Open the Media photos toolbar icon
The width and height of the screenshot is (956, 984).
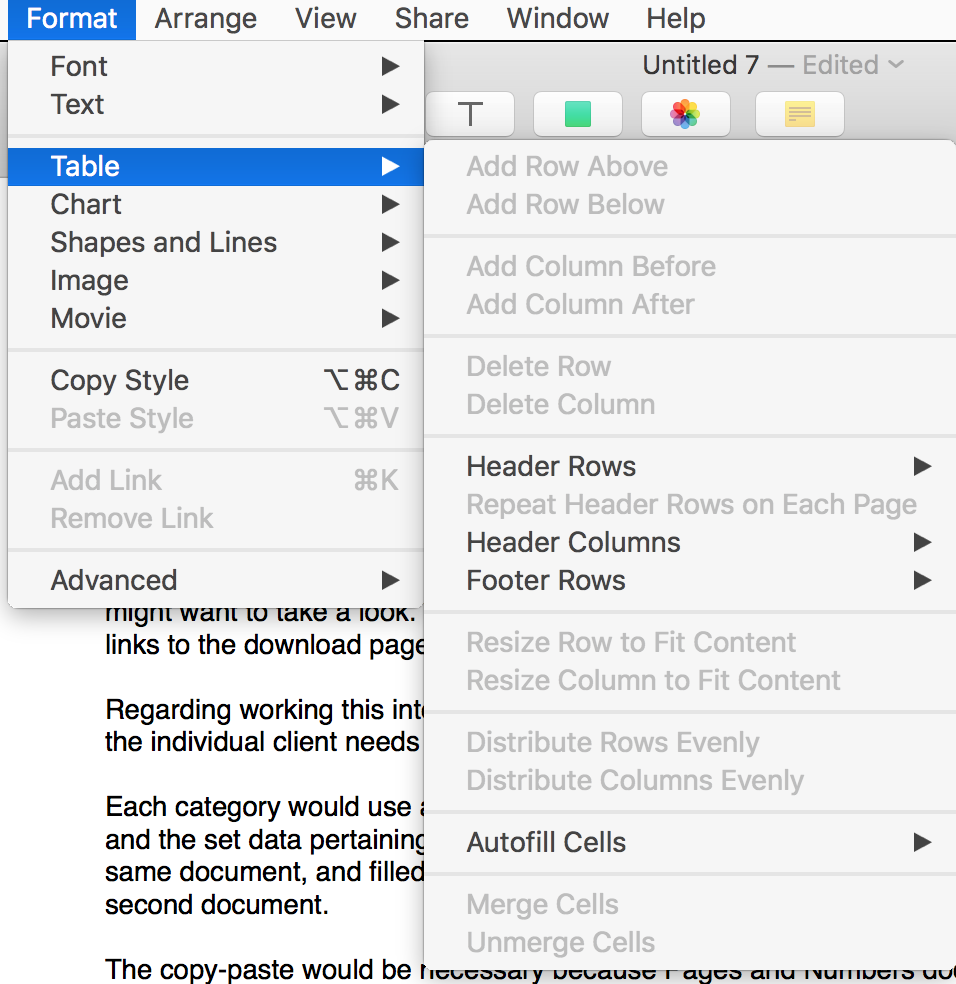click(685, 115)
